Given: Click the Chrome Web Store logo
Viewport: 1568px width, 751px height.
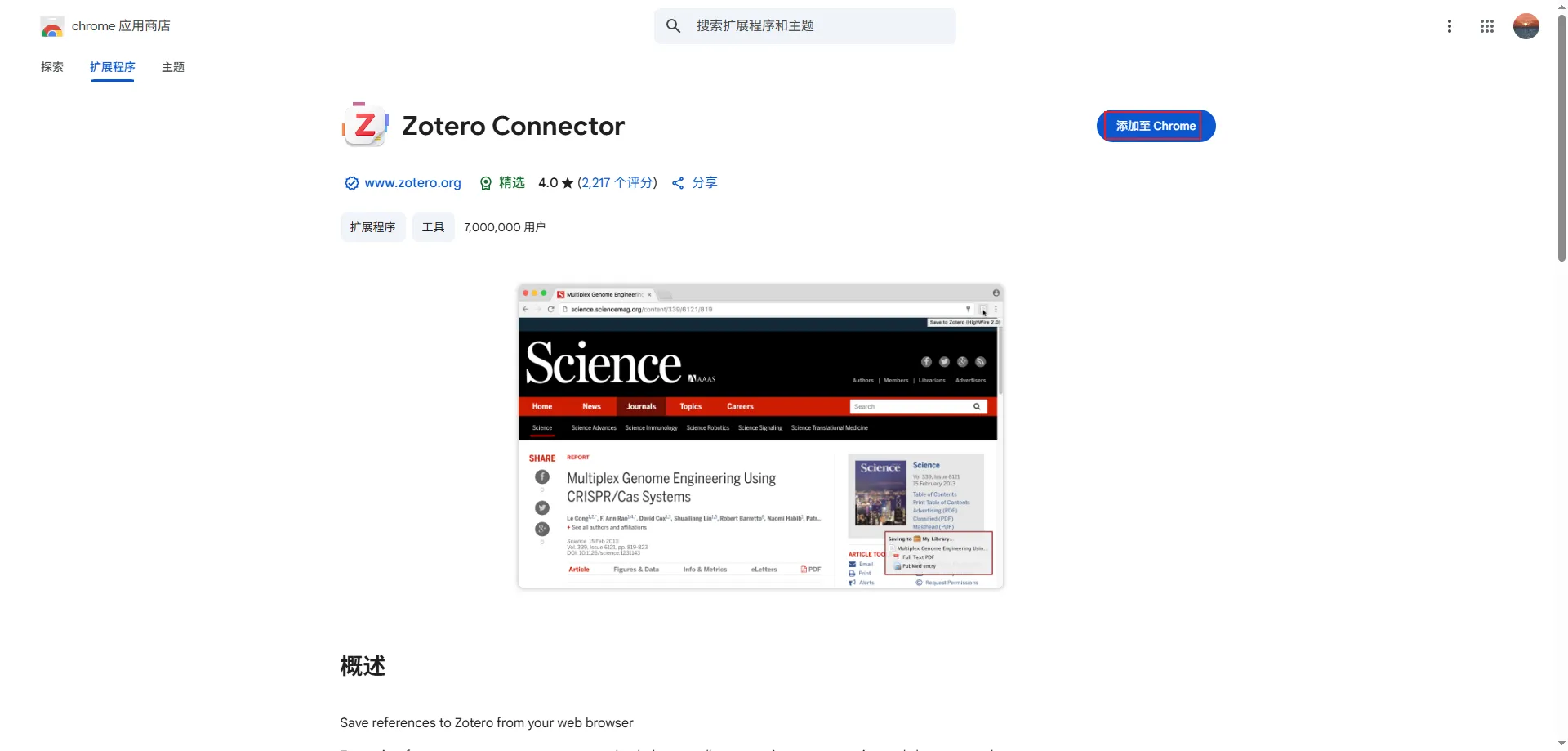Looking at the screenshot, I should 52,26.
